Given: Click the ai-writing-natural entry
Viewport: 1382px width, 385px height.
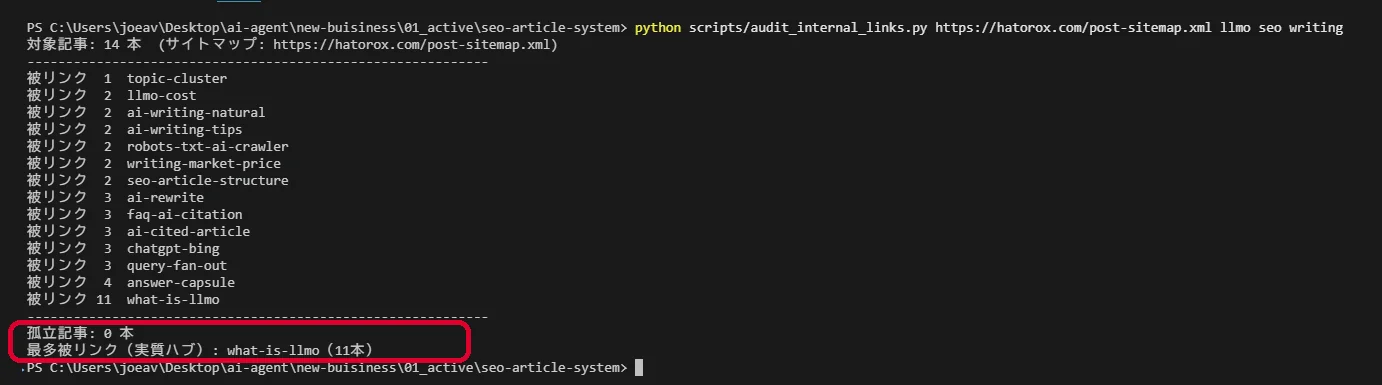Looking at the screenshot, I should coord(196,113).
